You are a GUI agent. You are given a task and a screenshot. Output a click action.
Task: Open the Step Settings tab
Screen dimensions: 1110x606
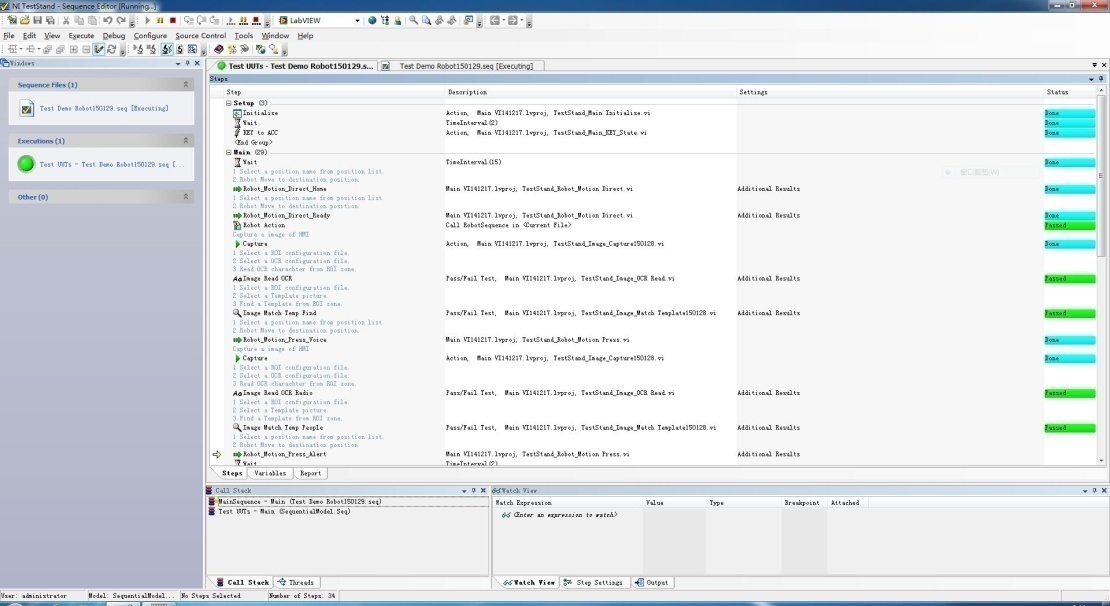coord(593,583)
